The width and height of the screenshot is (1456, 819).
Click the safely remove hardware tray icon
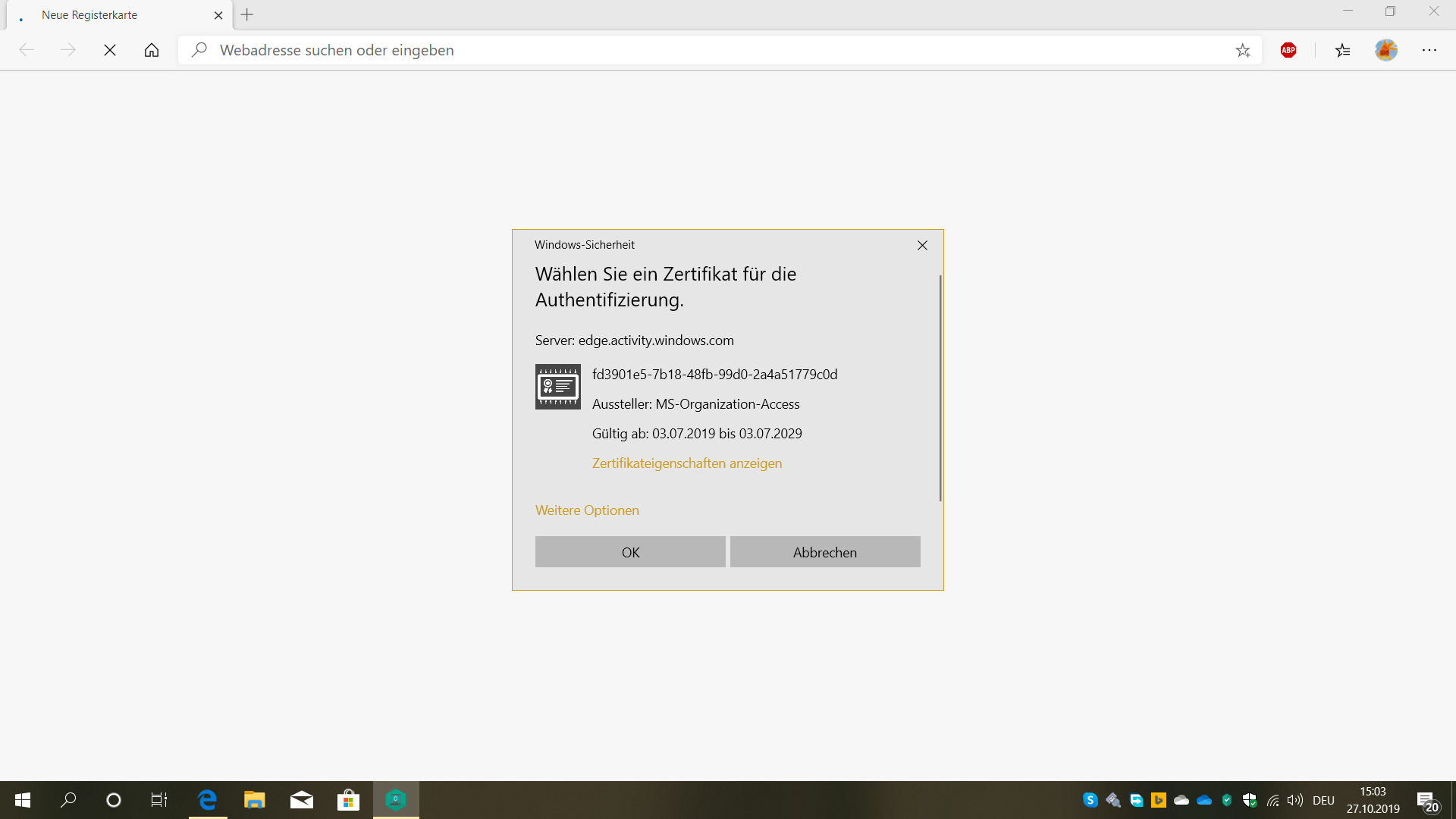tap(1113, 800)
